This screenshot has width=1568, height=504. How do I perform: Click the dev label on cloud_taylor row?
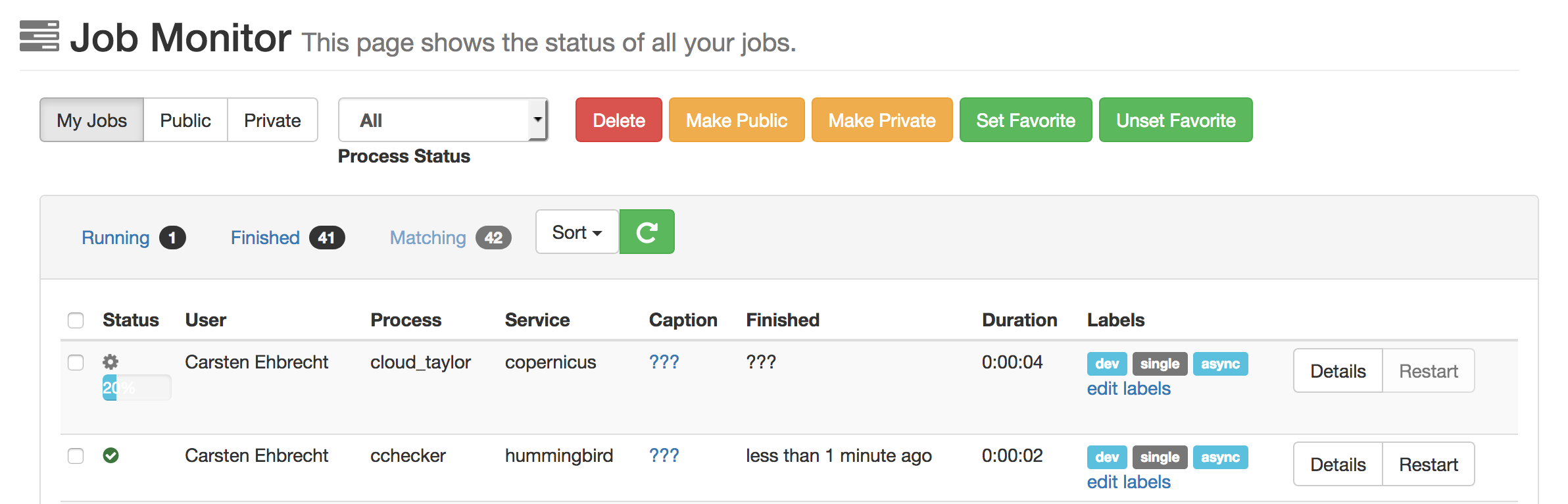coord(1107,364)
